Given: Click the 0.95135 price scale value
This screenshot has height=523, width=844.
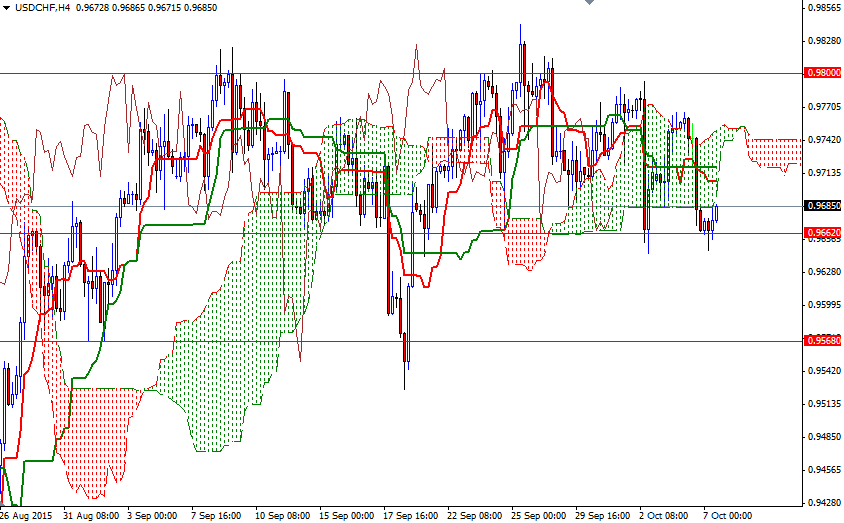Looking at the screenshot, I should (822, 404).
